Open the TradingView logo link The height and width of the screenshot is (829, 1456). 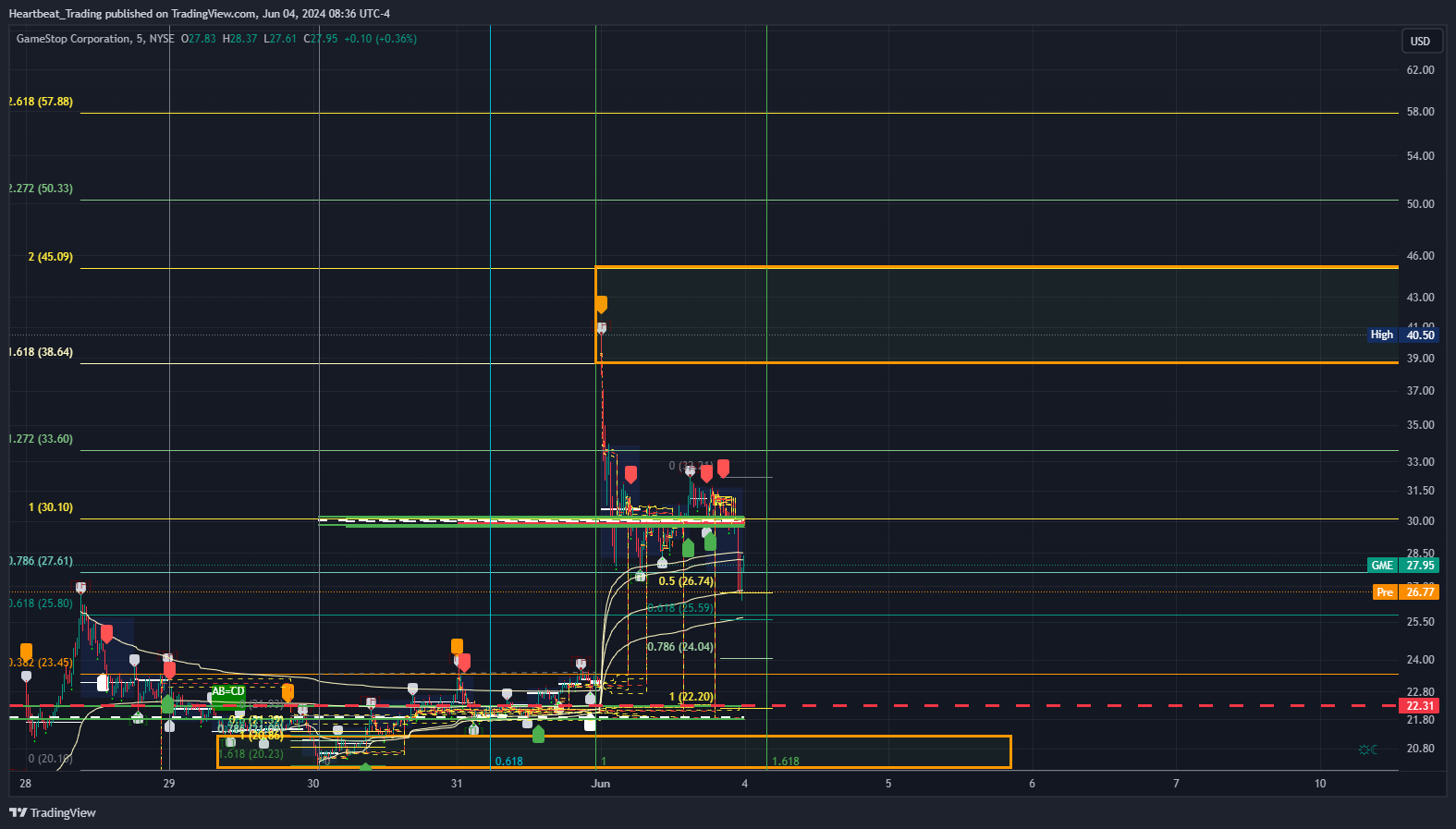pyautogui.click(x=53, y=812)
